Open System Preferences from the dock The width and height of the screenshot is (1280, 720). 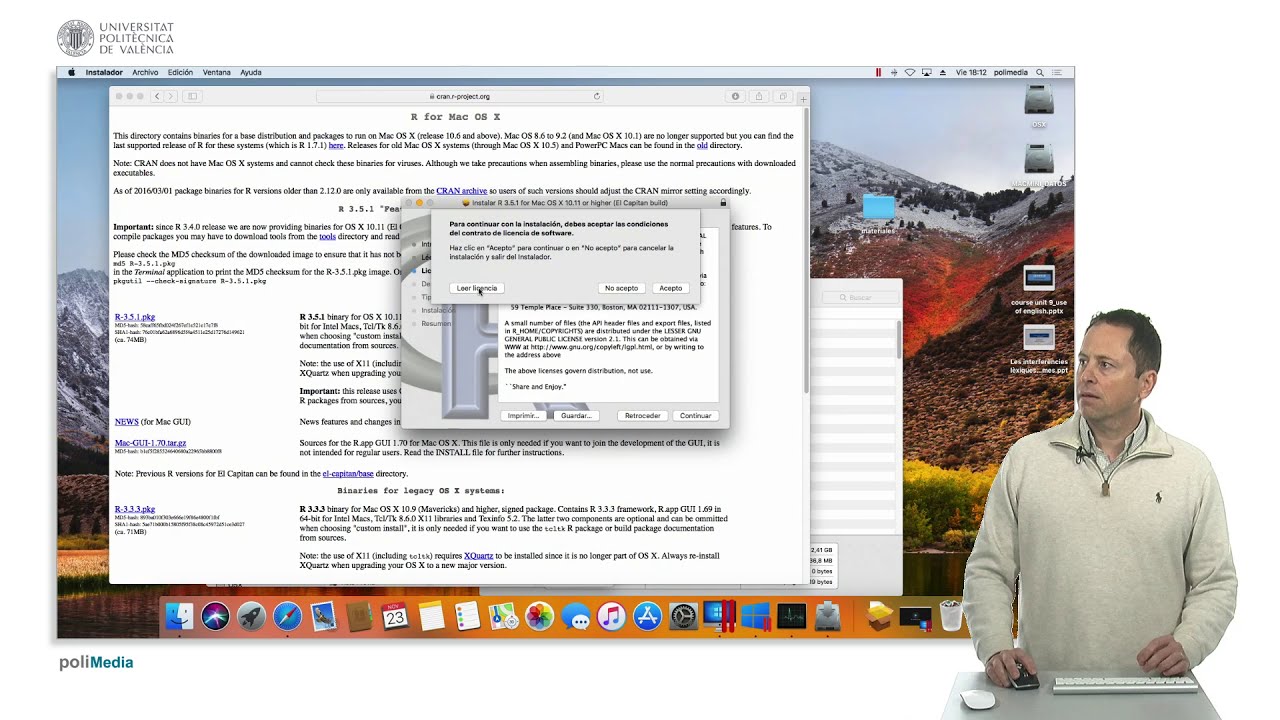tap(683, 616)
